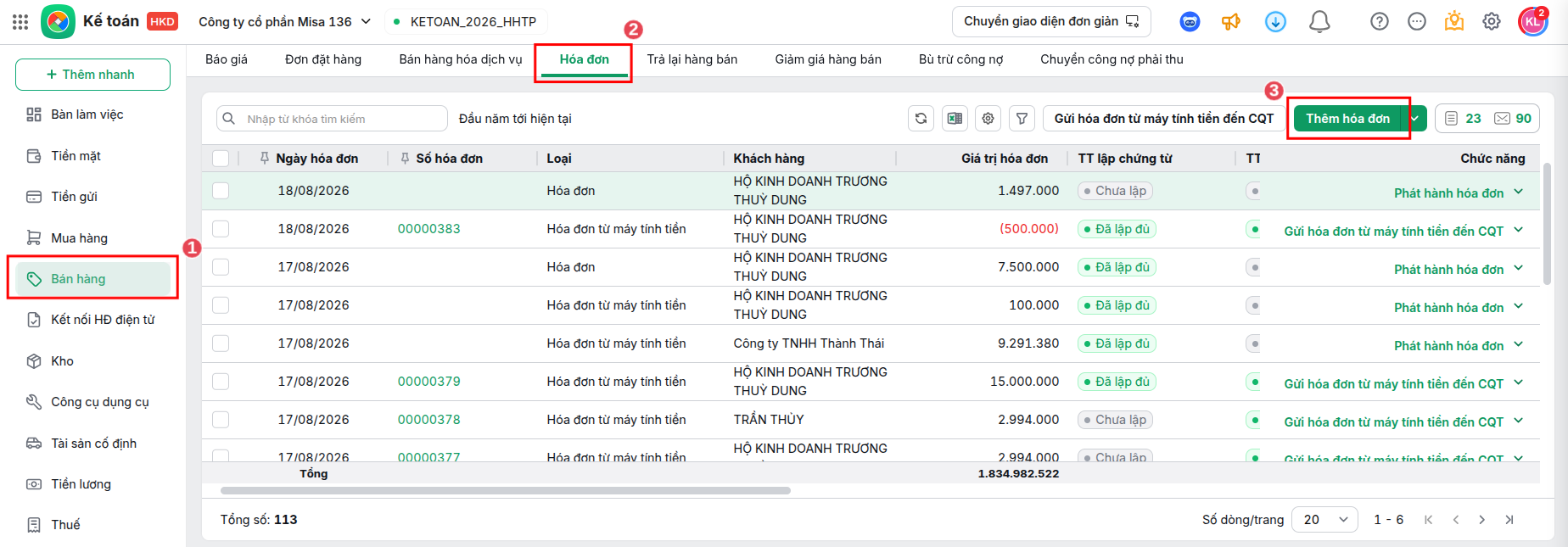Switch to the Đơn đặt hàng tab
The image size is (1568, 547).
point(323,59)
